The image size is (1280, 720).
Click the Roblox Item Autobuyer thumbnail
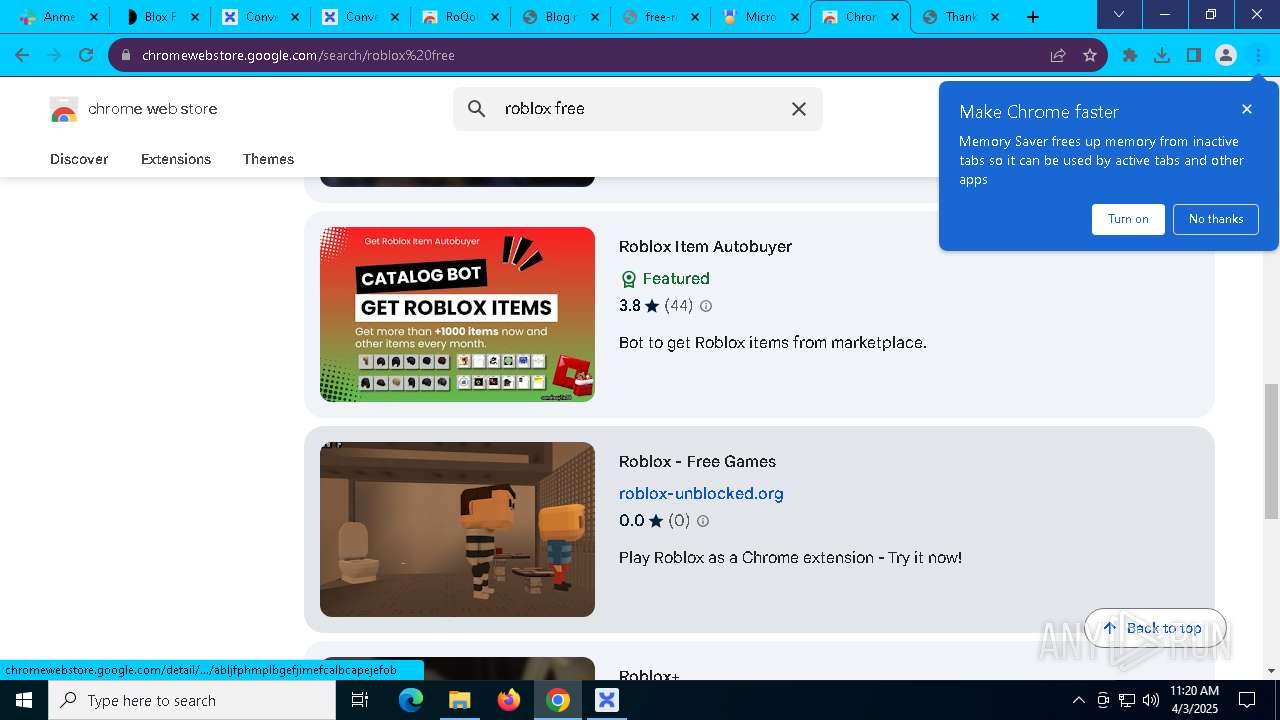(457, 314)
